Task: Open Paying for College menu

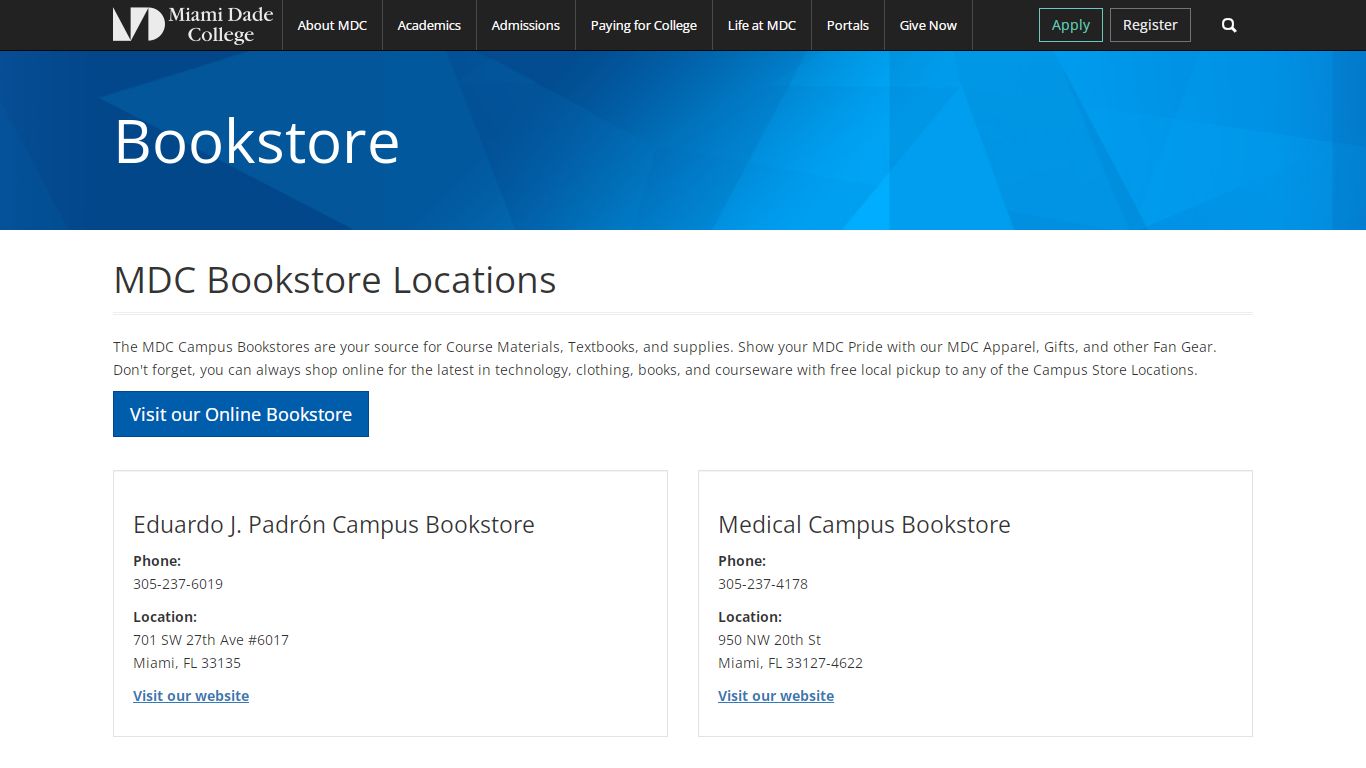Action: [x=644, y=25]
